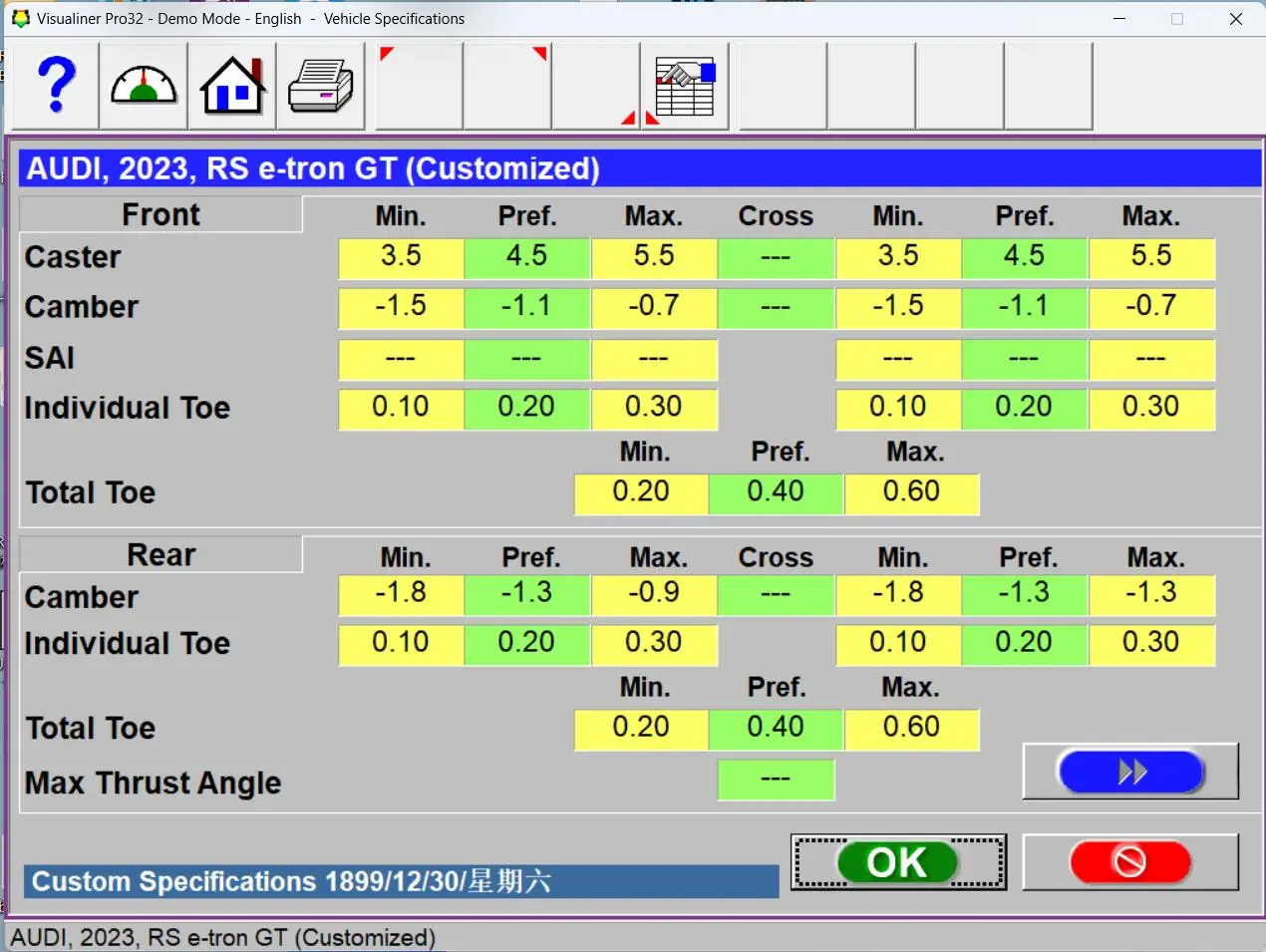The height and width of the screenshot is (952, 1266).
Task: Open help with the question mark icon
Action: 56,86
